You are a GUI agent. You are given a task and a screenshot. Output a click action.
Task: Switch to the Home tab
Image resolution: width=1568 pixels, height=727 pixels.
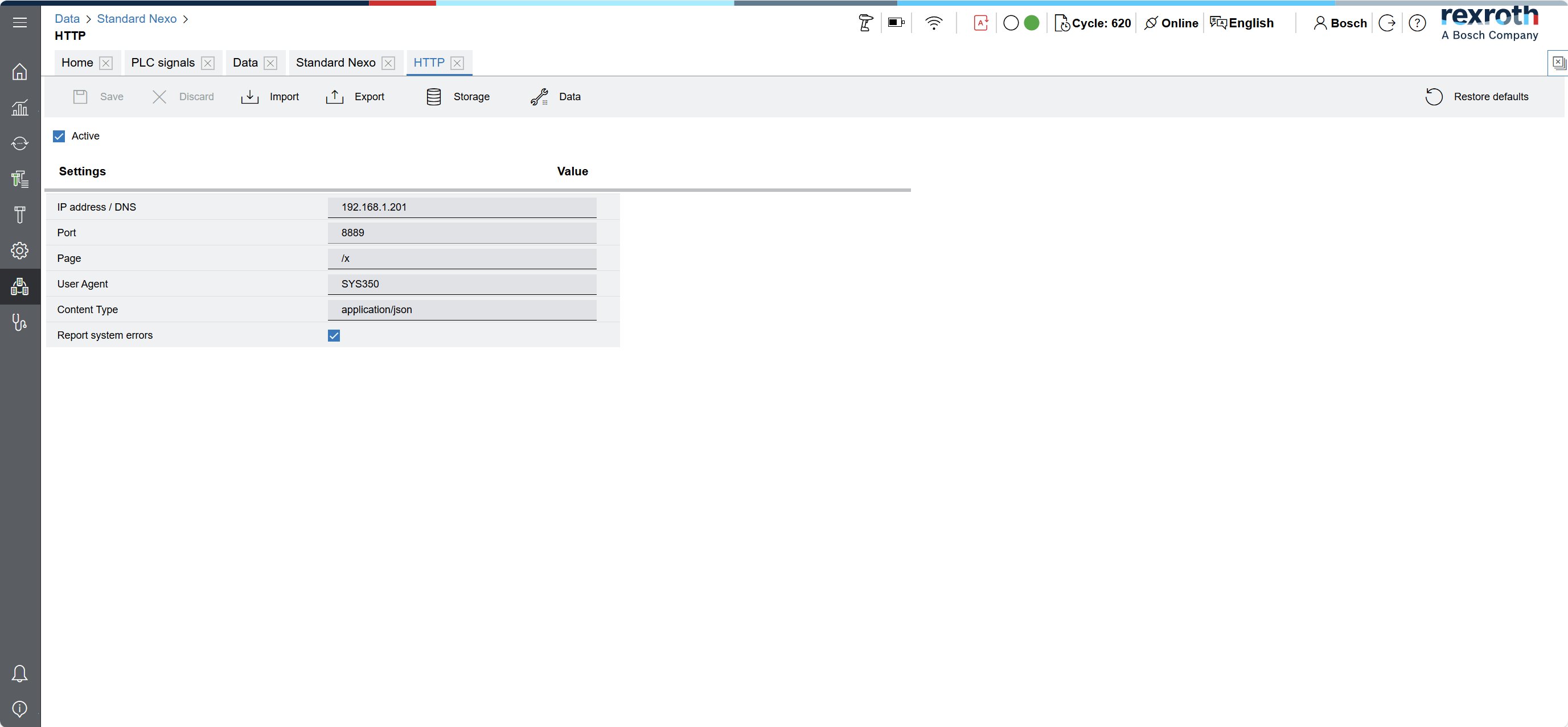click(x=77, y=63)
